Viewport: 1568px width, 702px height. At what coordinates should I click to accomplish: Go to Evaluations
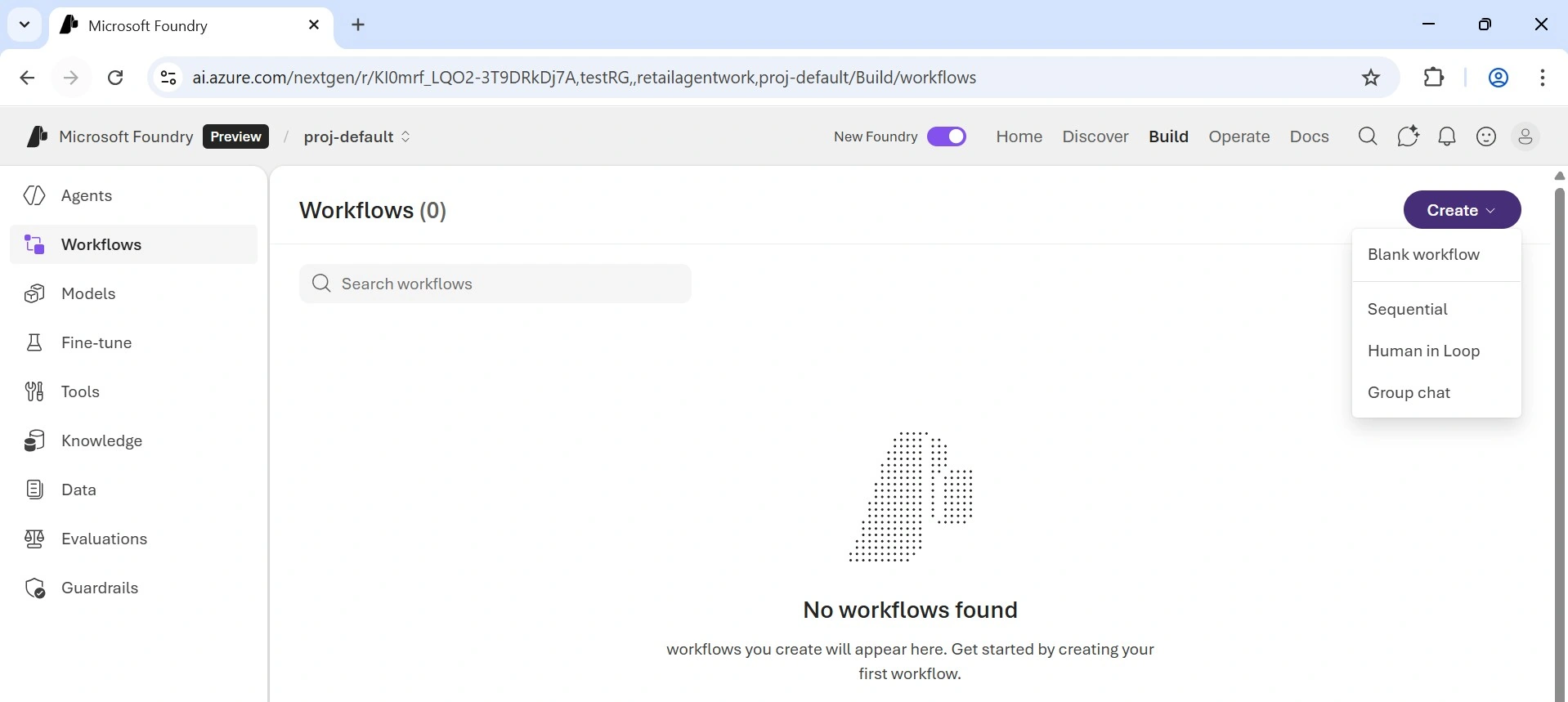pyautogui.click(x=134, y=539)
